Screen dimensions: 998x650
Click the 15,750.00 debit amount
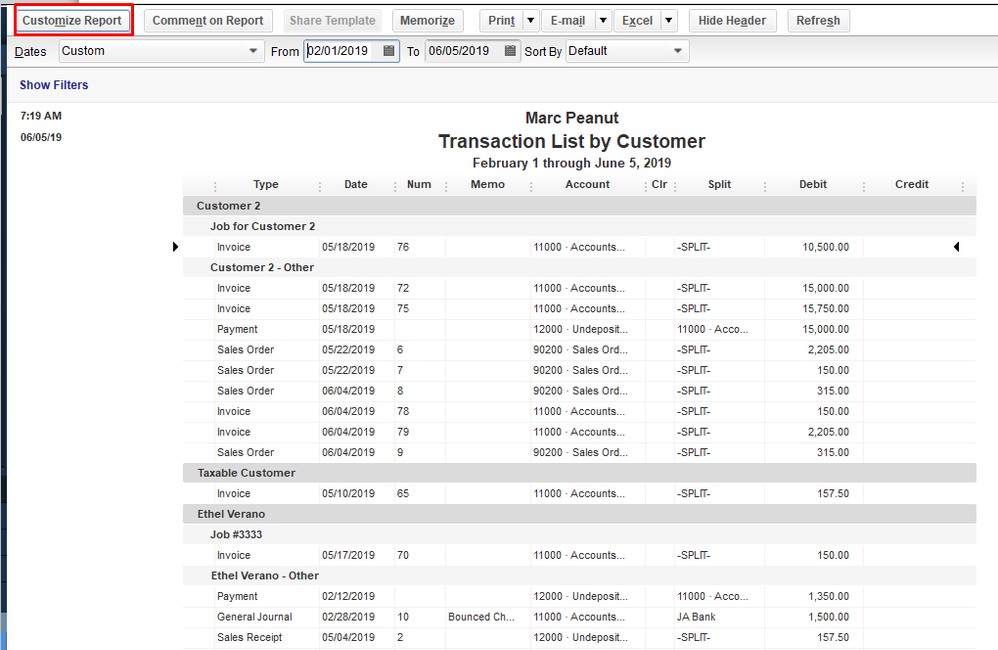coord(825,308)
